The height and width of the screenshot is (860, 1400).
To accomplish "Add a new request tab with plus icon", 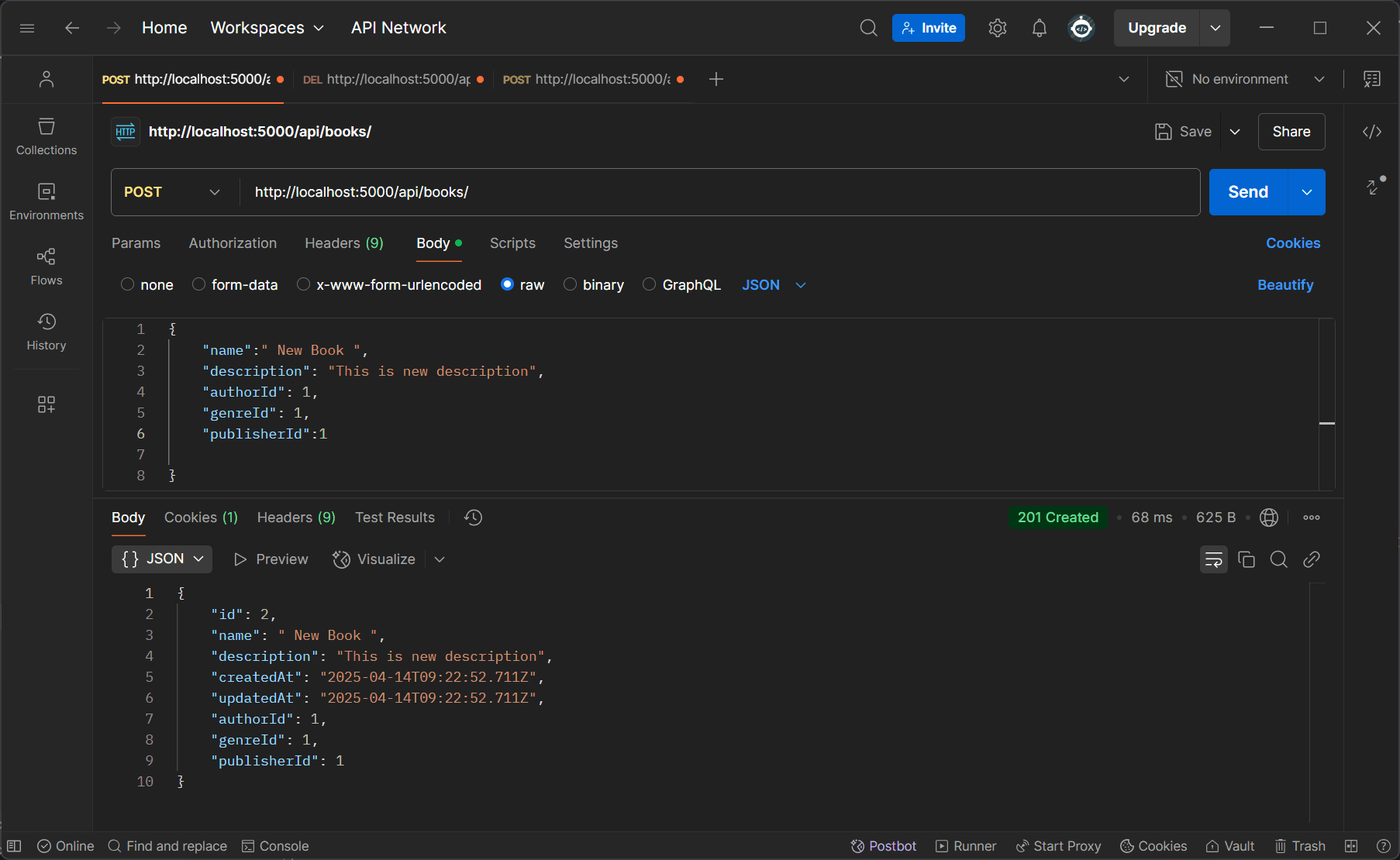I will tap(716, 79).
